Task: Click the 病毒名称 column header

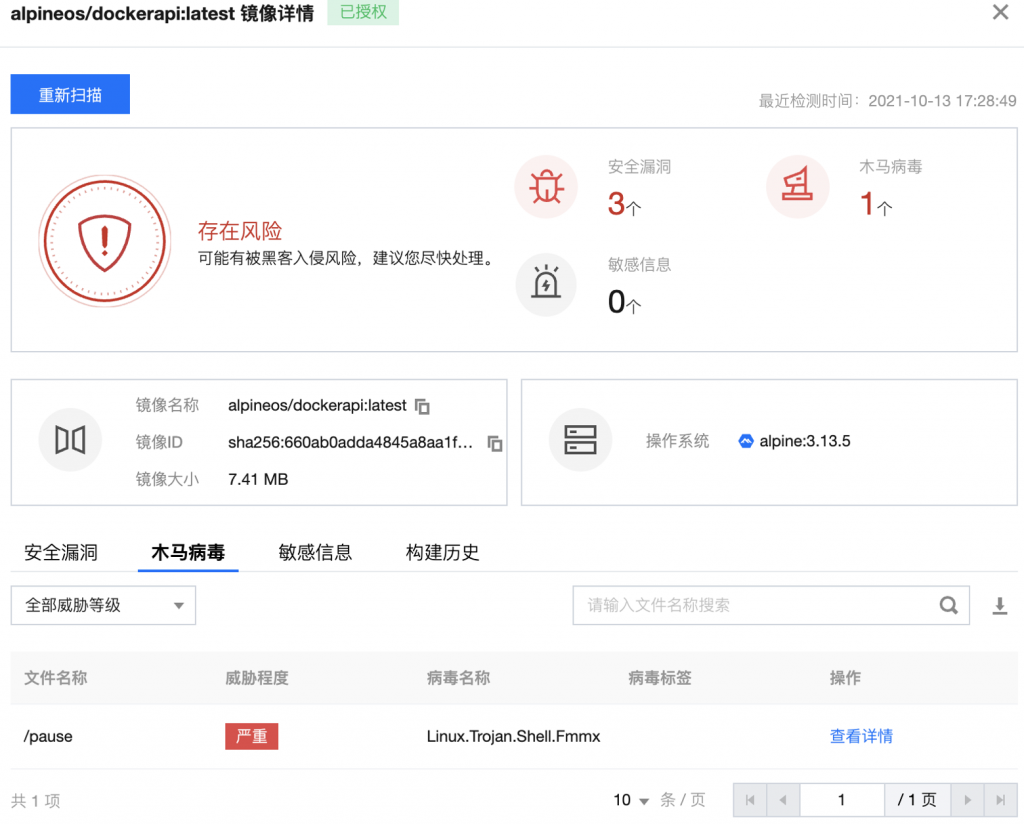Action: pyautogui.click(x=458, y=678)
